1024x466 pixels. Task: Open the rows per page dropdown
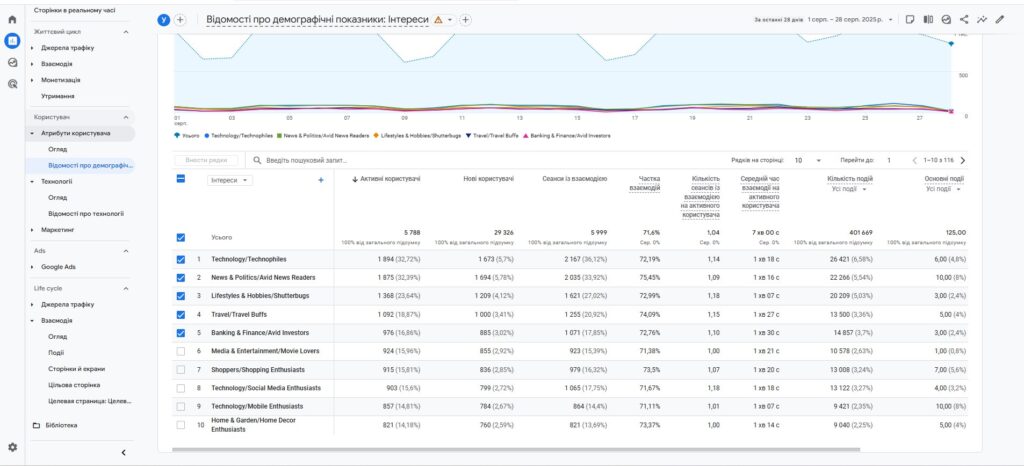coord(807,160)
